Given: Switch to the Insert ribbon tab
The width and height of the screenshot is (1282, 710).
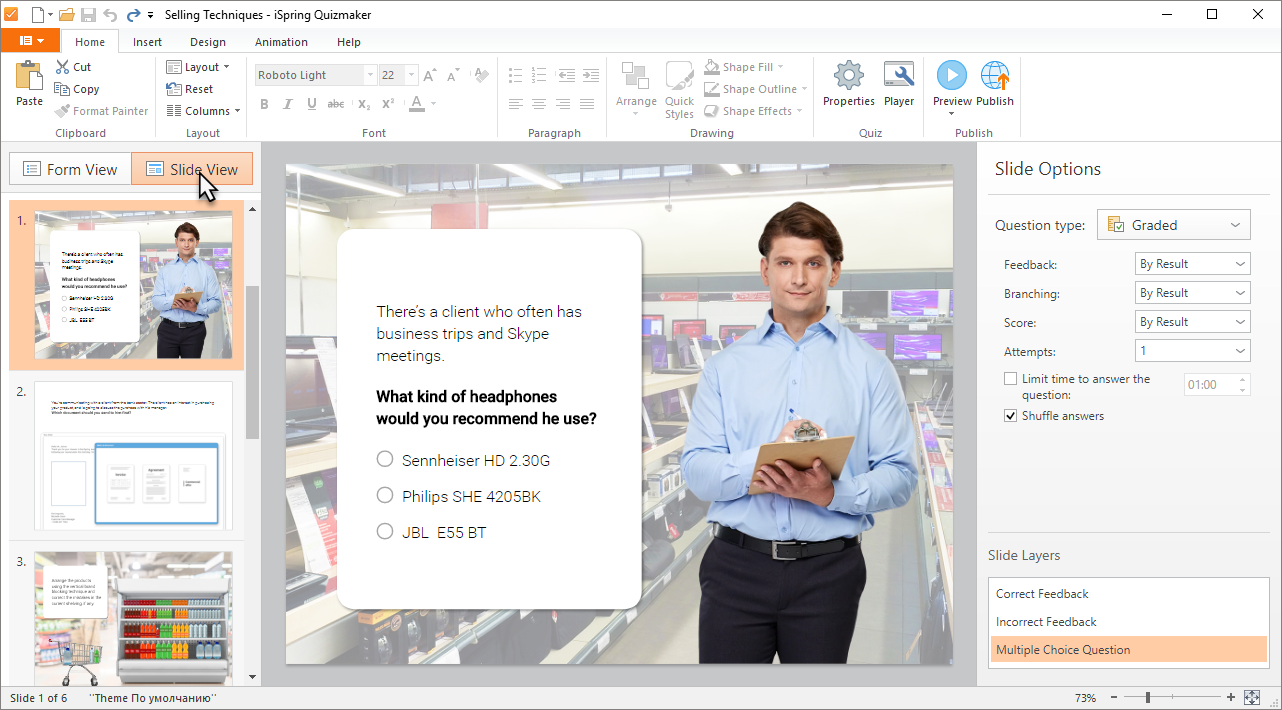Looking at the screenshot, I should pyautogui.click(x=147, y=42).
